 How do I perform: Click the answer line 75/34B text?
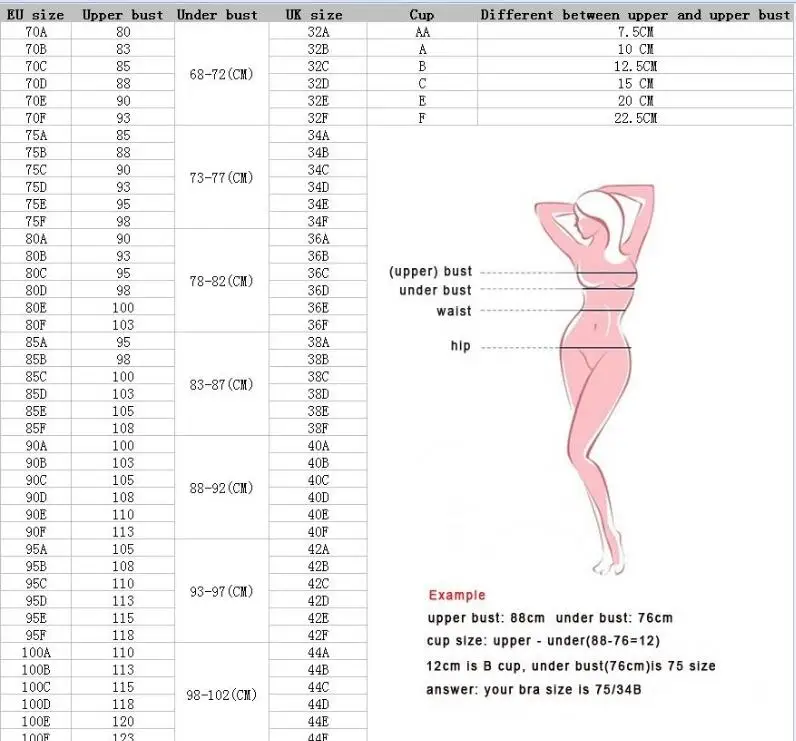(534, 690)
